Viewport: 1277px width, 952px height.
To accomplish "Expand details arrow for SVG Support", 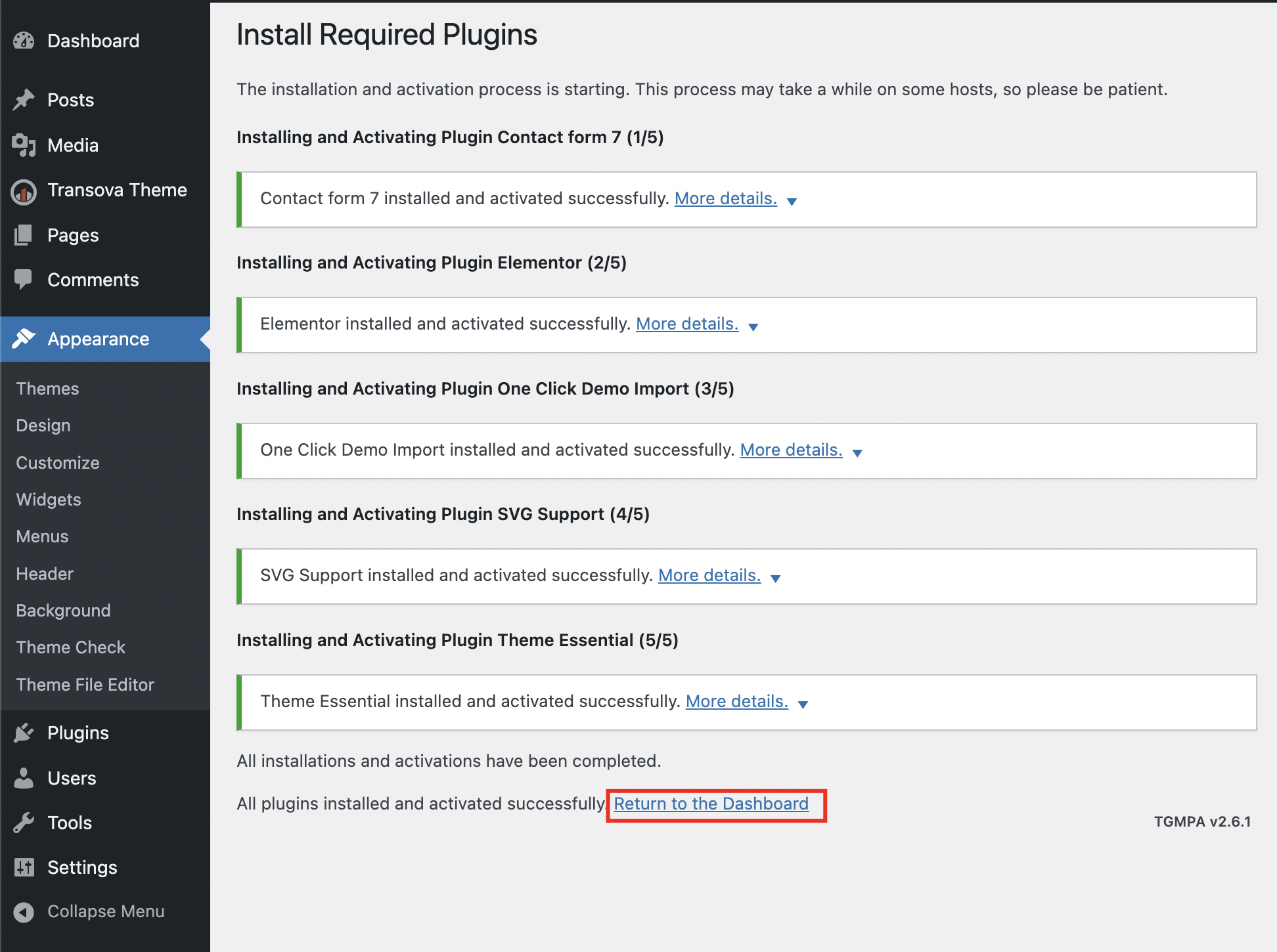I will 776,578.
